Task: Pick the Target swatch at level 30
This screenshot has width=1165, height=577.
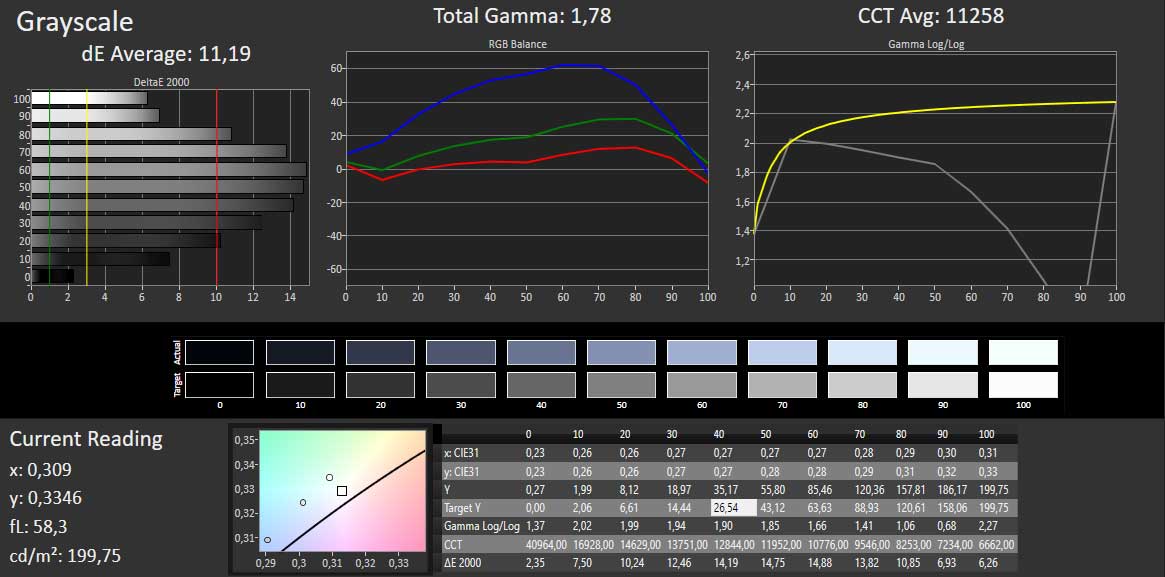Action: (x=460, y=385)
